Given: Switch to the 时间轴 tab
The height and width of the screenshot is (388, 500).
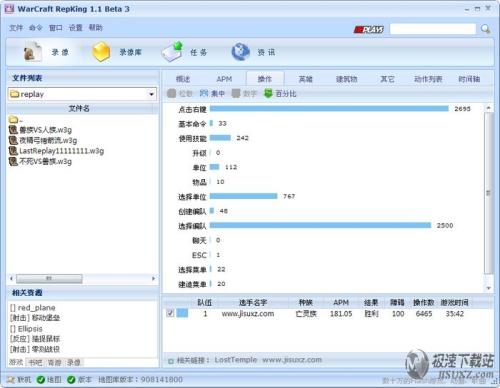Looking at the screenshot, I should click(x=469, y=79).
